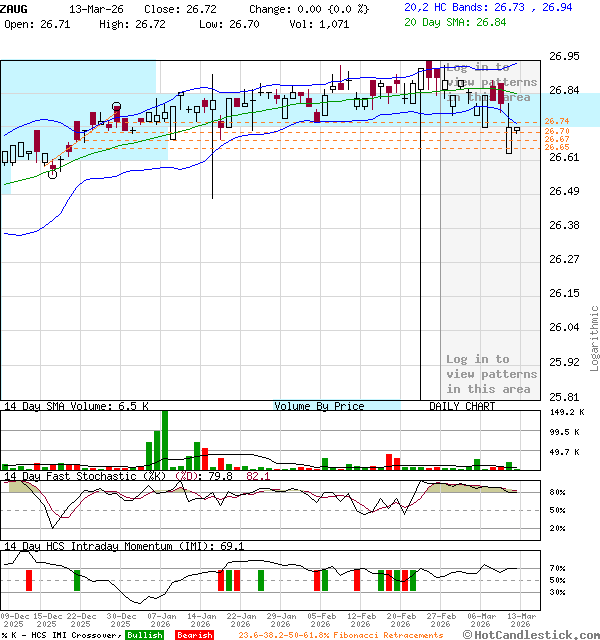Select the DAILY CHART label

[462, 406]
